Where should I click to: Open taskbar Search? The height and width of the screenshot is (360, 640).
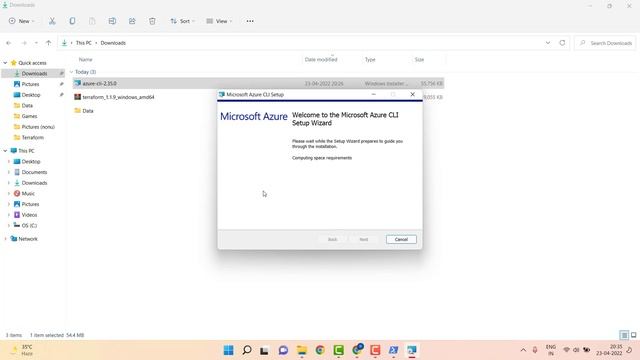point(247,350)
